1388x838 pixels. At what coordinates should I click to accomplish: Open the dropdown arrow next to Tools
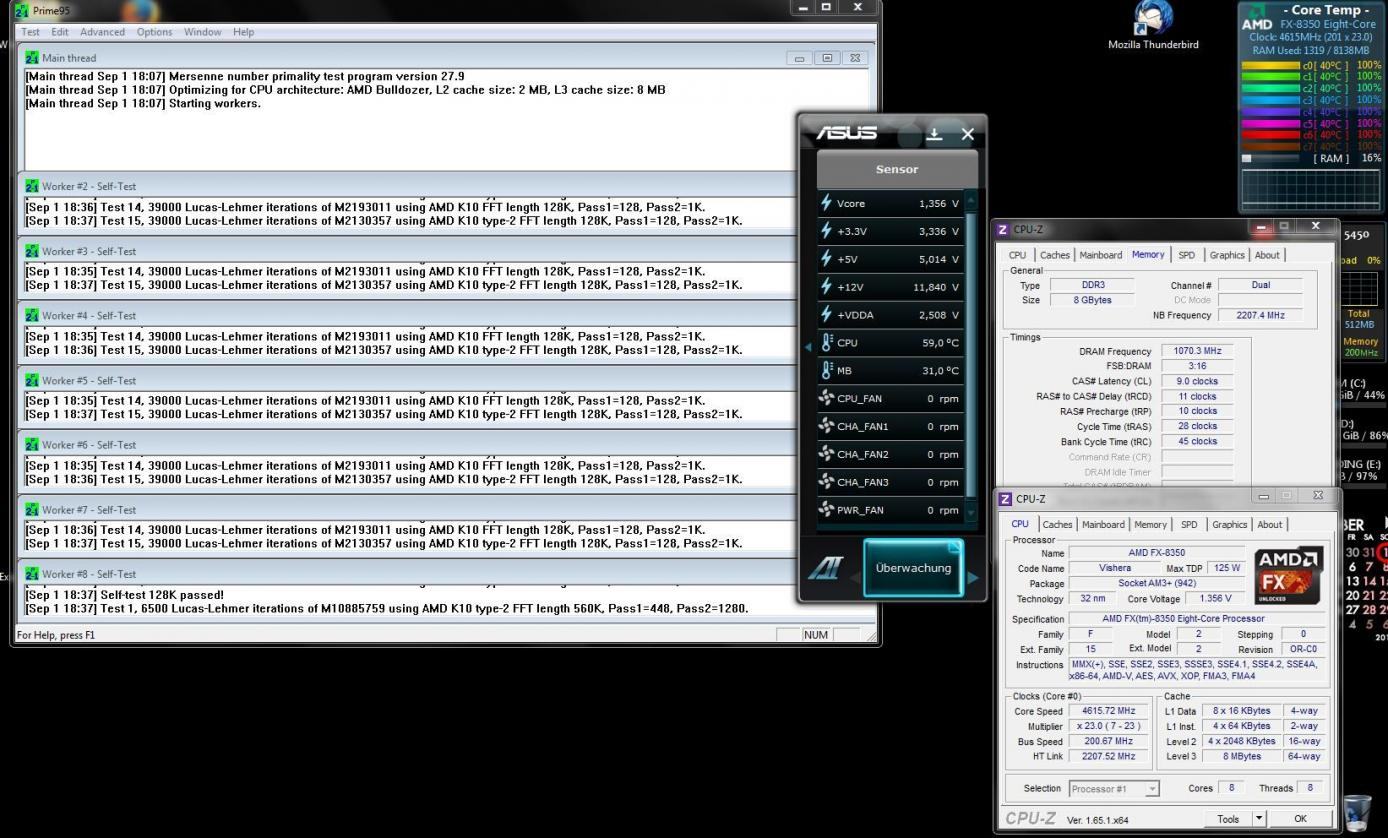(x=1259, y=819)
